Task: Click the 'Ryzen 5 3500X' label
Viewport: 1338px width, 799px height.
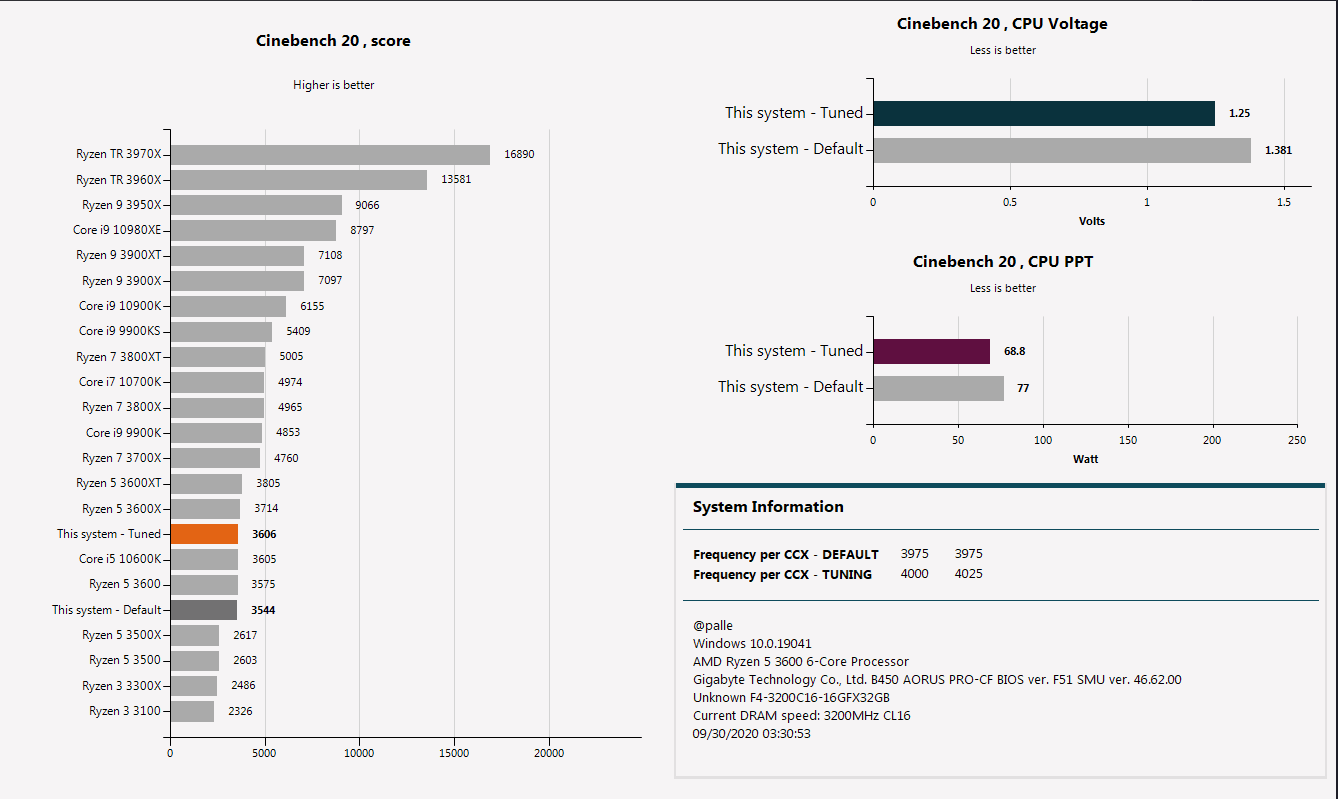Action: (x=121, y=635)
